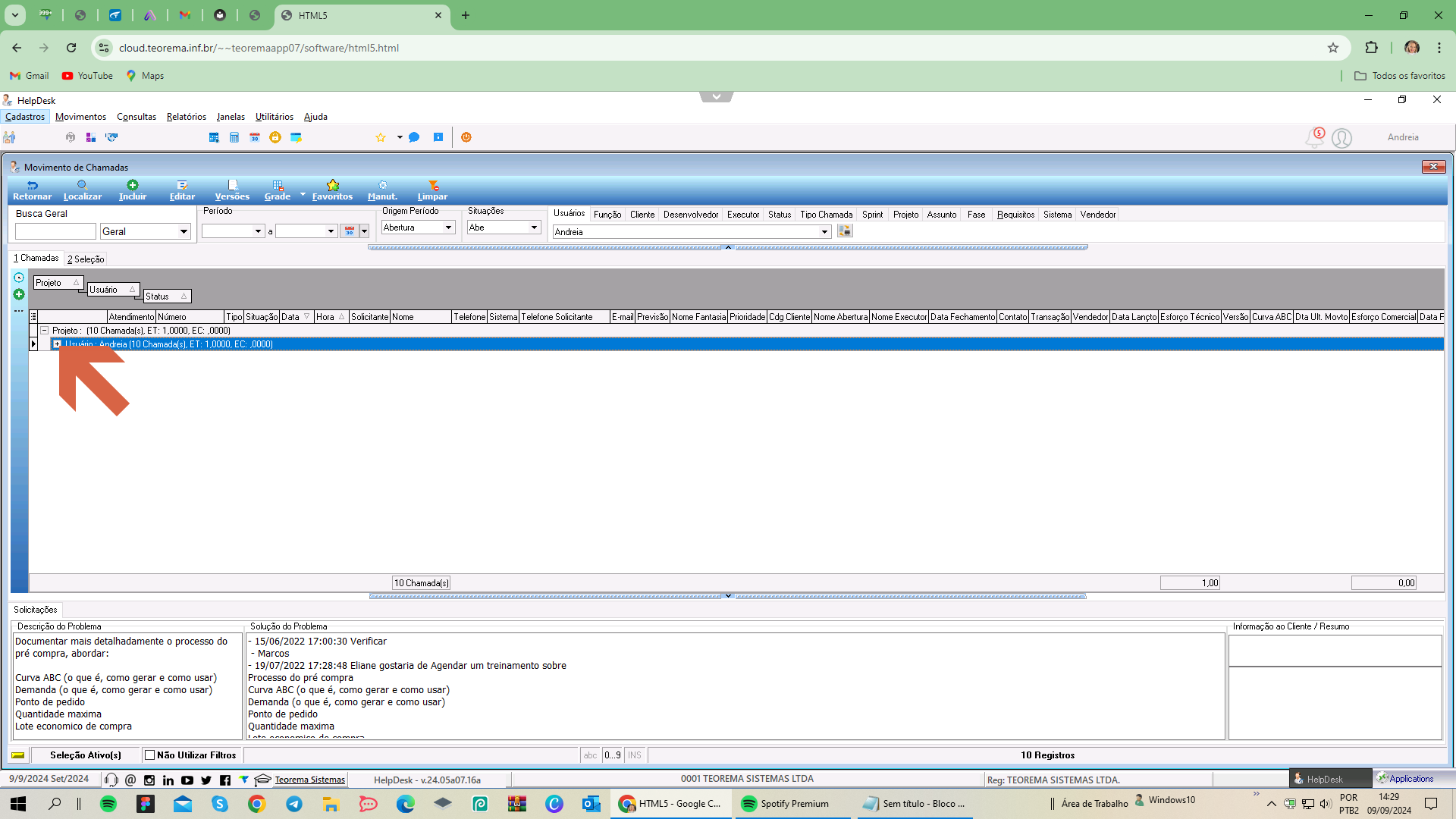Open the Versões tool
Viewport: 1456px width, 819px height.
pyautogui.click(x=232, y=190)
